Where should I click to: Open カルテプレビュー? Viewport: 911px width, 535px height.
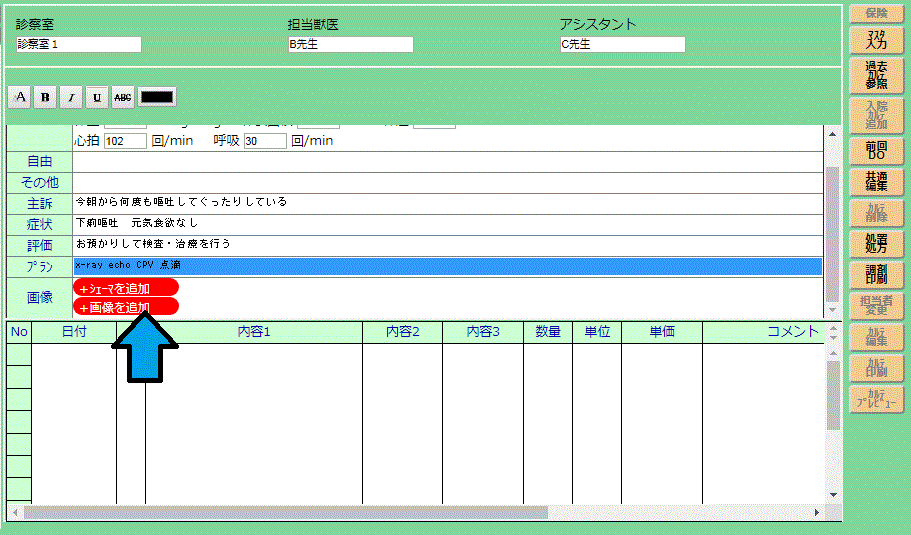[x=876, y=399]
